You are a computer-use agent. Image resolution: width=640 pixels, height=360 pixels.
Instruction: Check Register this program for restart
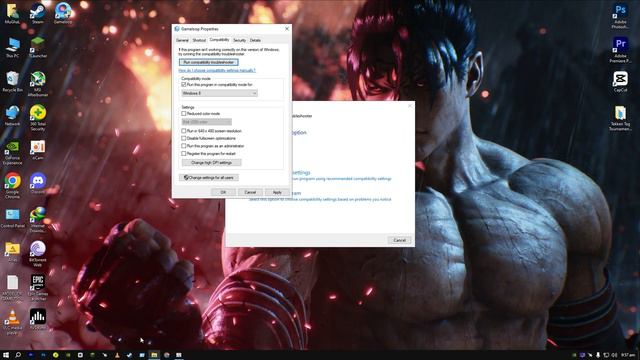[184, 153]
